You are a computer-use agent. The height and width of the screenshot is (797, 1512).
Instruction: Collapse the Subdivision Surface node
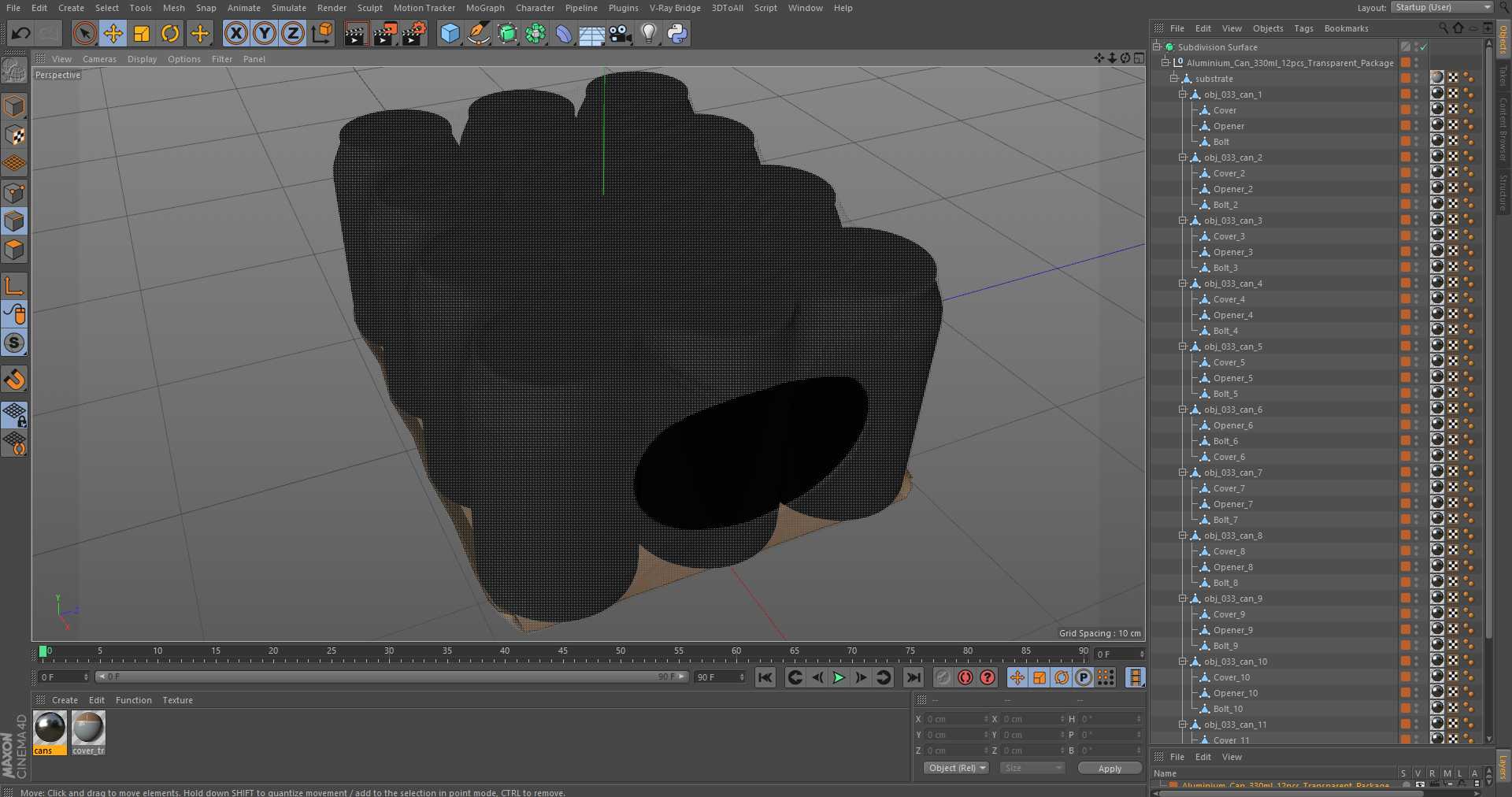(x=1156, y=47)
